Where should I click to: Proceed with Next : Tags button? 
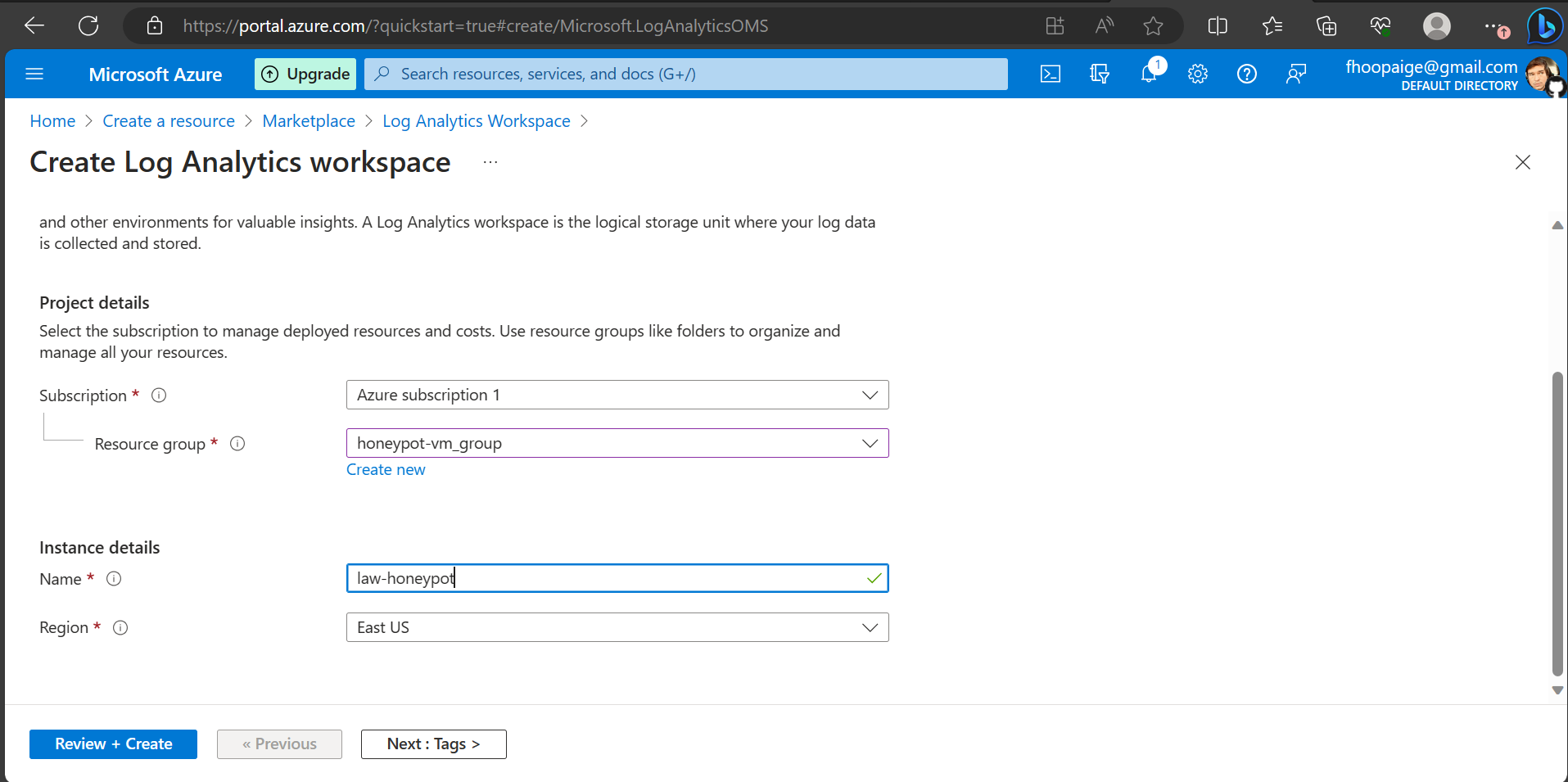pos(433,744)
